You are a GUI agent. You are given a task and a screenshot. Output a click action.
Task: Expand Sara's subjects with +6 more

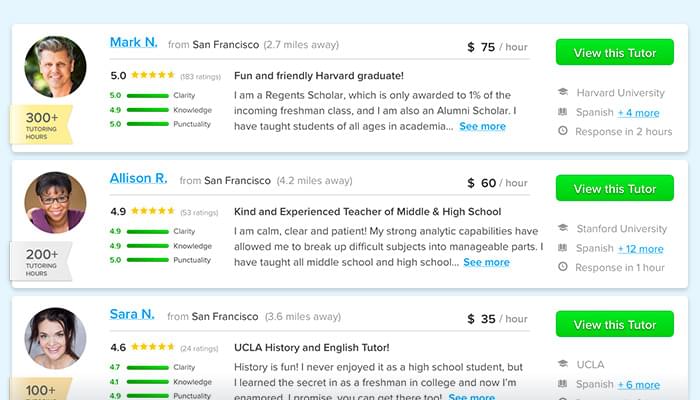(639, 385)
